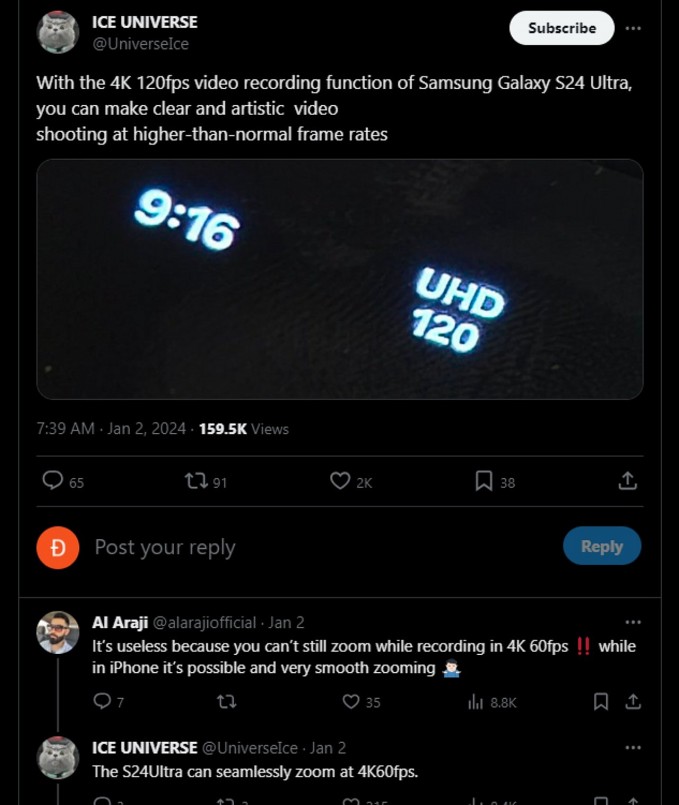
Task: Bookmark Al Araji's reply
Action: point(601,701)
